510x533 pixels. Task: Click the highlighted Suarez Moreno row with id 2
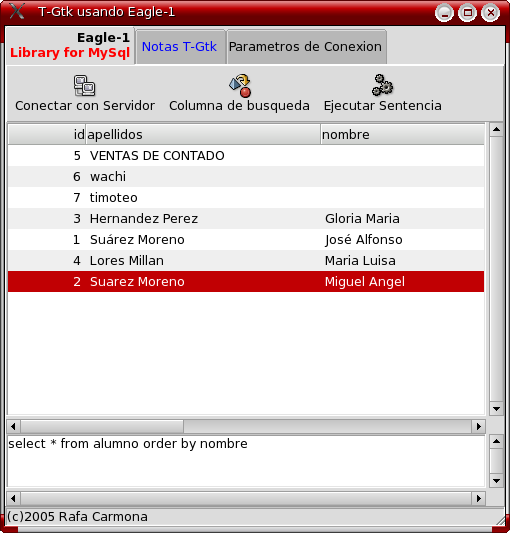pos(246,281)
